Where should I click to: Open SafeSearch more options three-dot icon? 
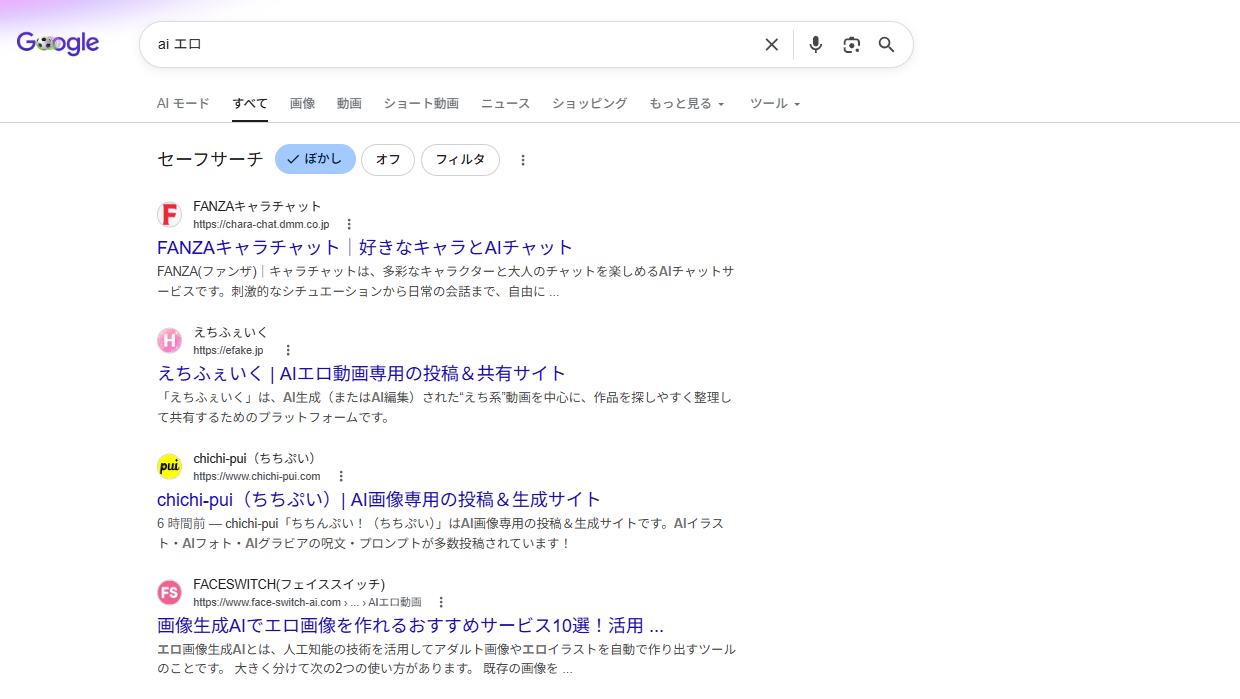[x=522, y=160]
